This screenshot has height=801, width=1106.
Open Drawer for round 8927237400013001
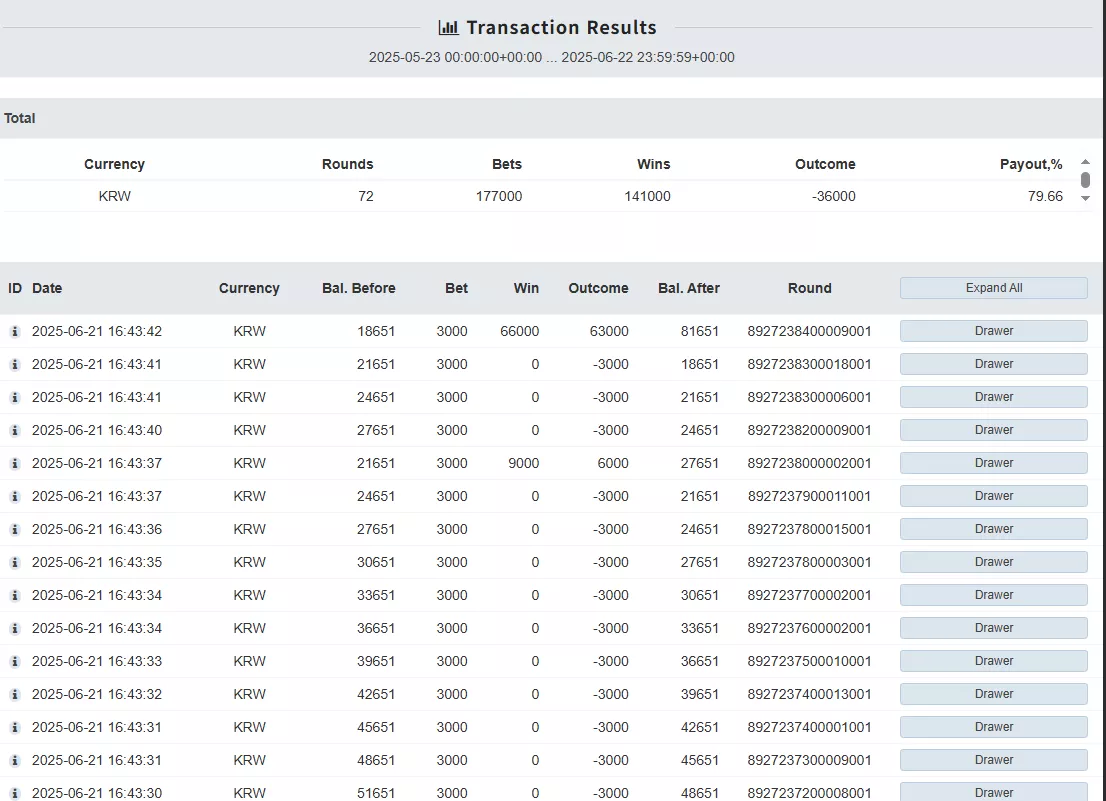[993, 694]
